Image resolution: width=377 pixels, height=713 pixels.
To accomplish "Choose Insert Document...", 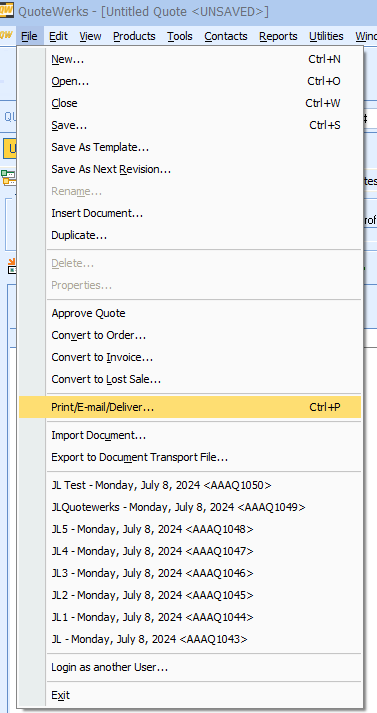I will 190,213.
